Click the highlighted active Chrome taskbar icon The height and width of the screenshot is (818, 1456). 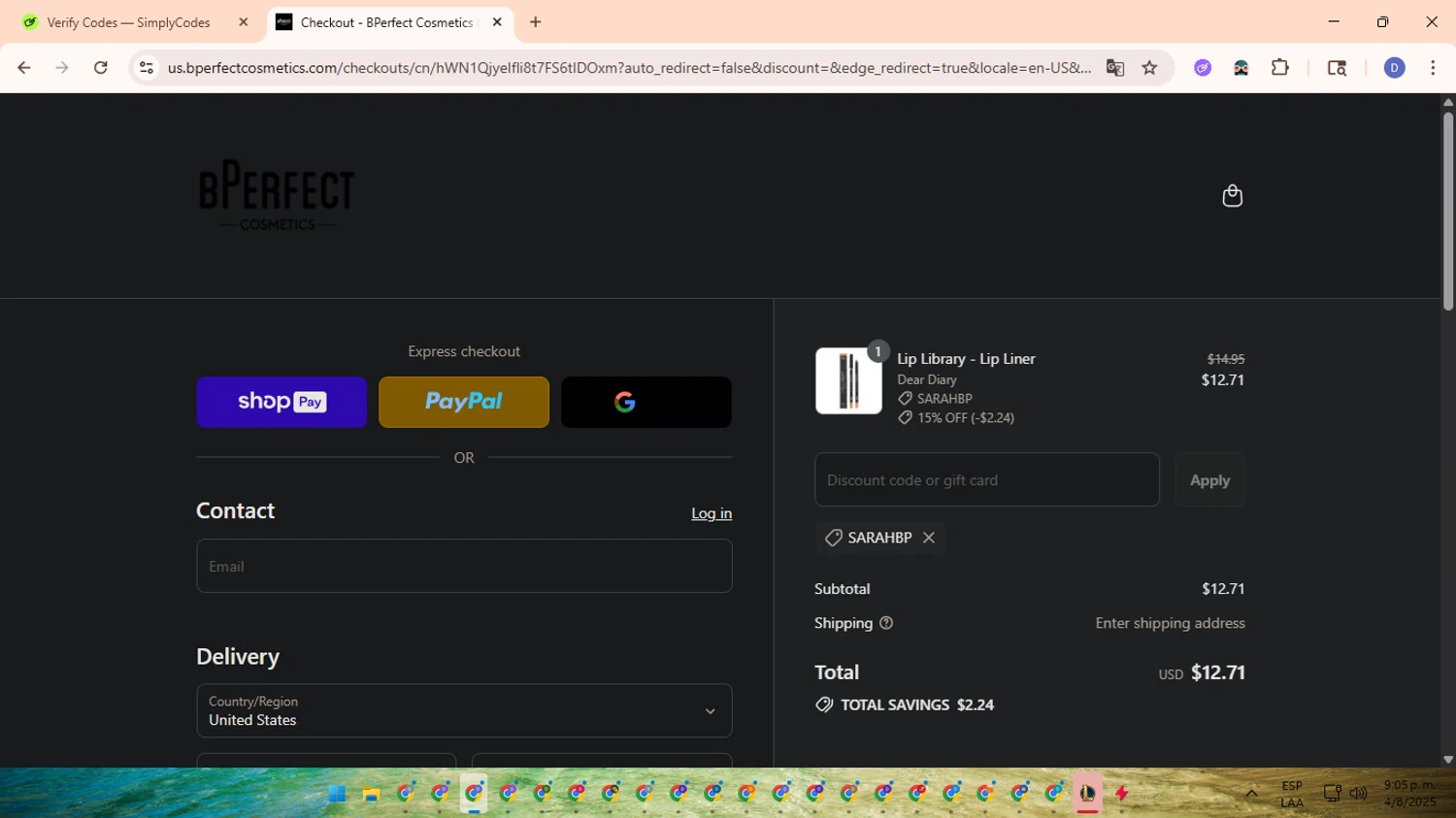[474, 794]
